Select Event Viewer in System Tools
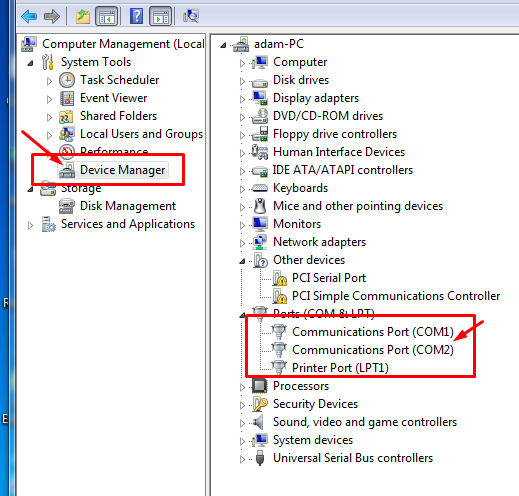The width and height of the screenshot is (519, 496). [113, 98]
